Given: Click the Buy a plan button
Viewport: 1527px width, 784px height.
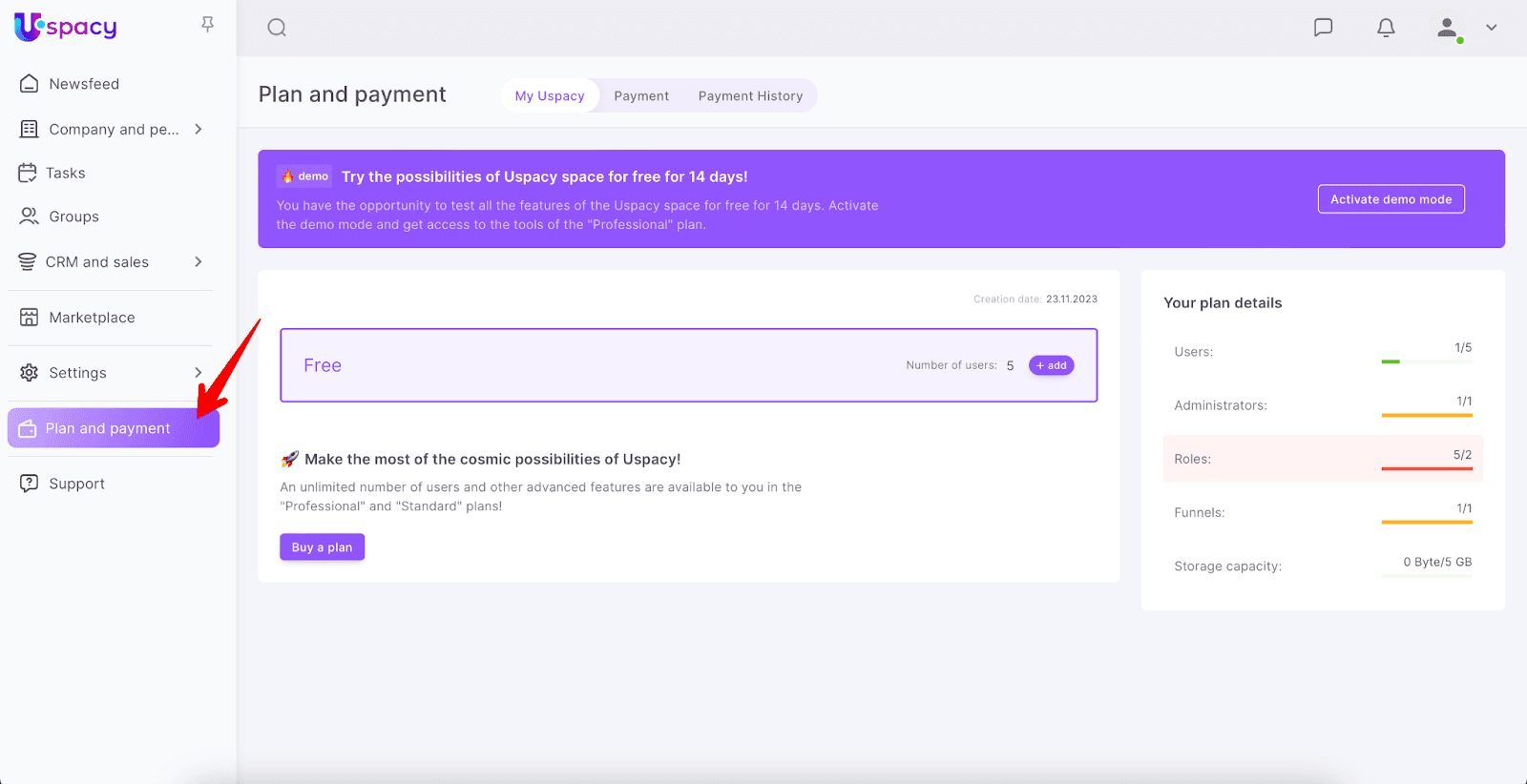Looking at the screenshot, I should (322, 547).
